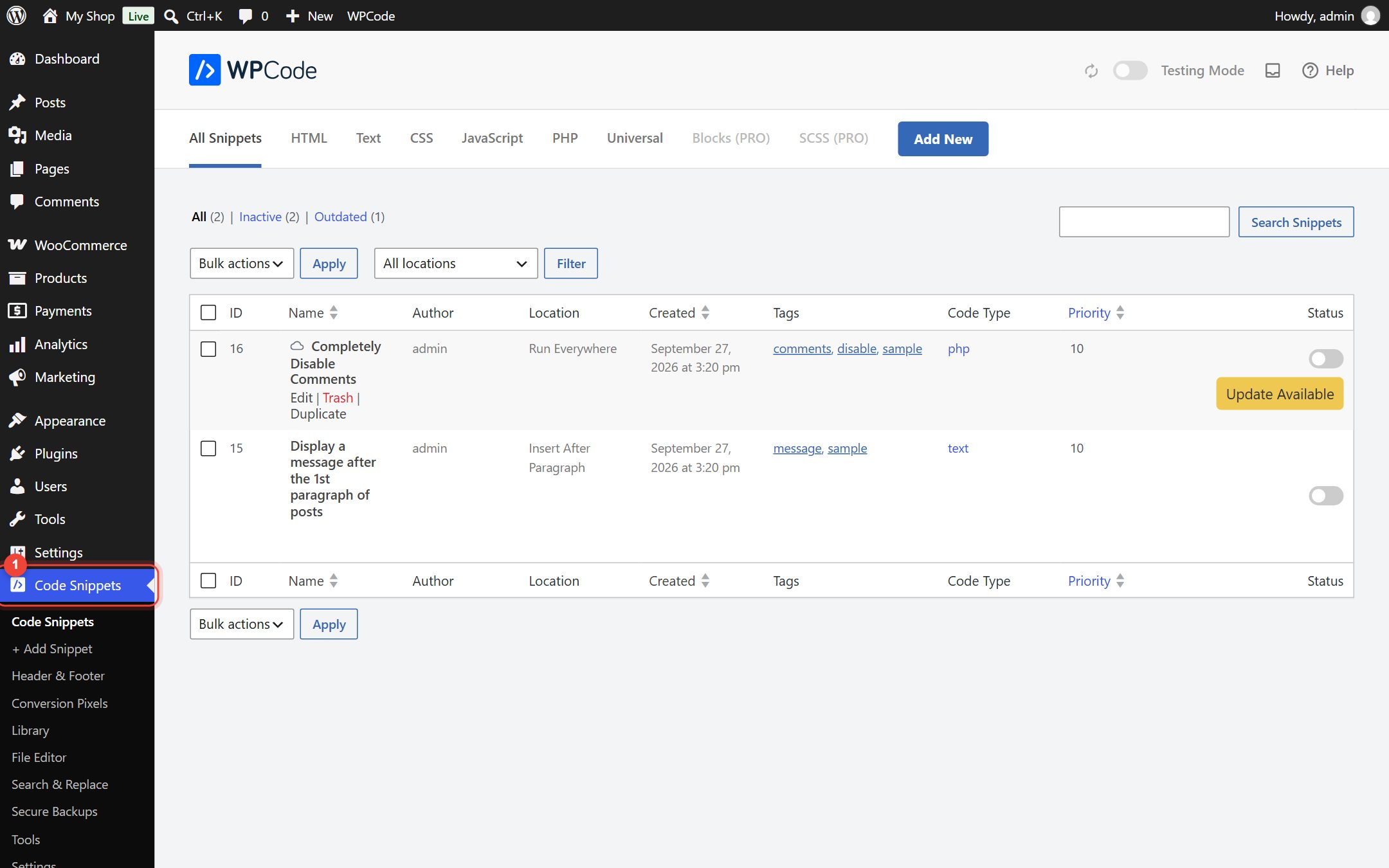Click the cloud icon beside Completely Disable Comments

click(297, 346)
